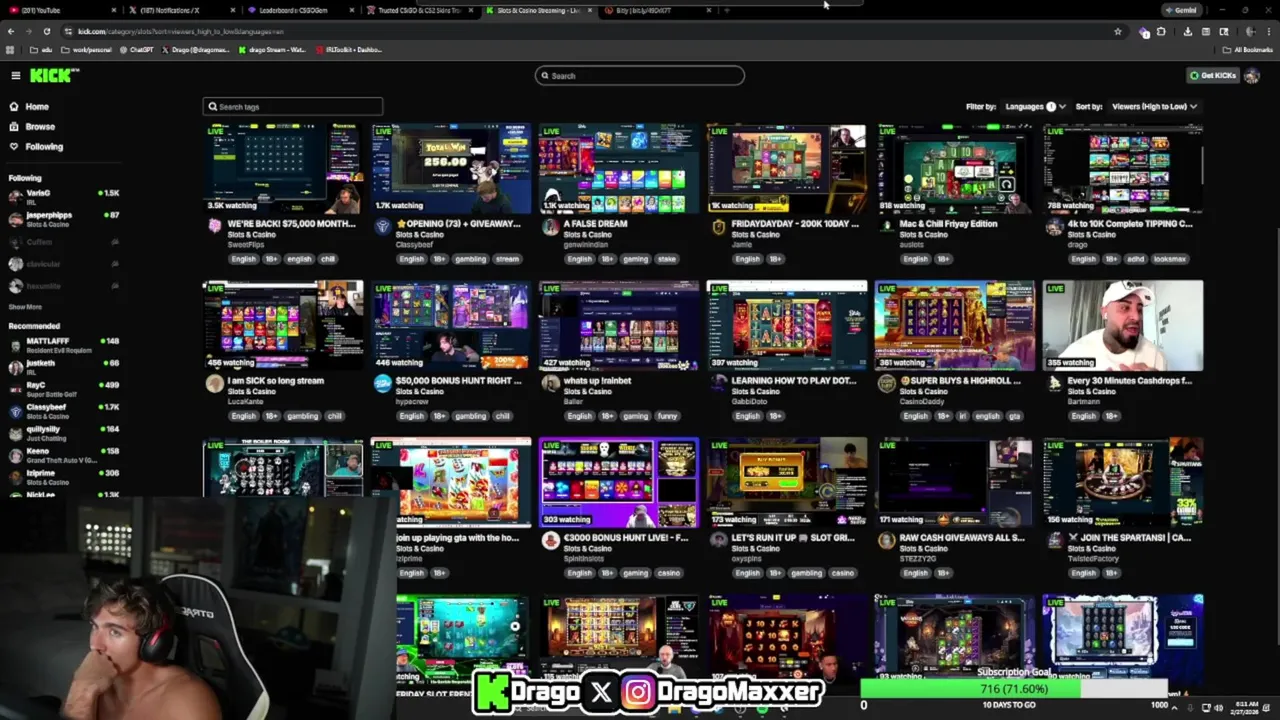Open the All Bookmarks folder

tap(1249, 49)
